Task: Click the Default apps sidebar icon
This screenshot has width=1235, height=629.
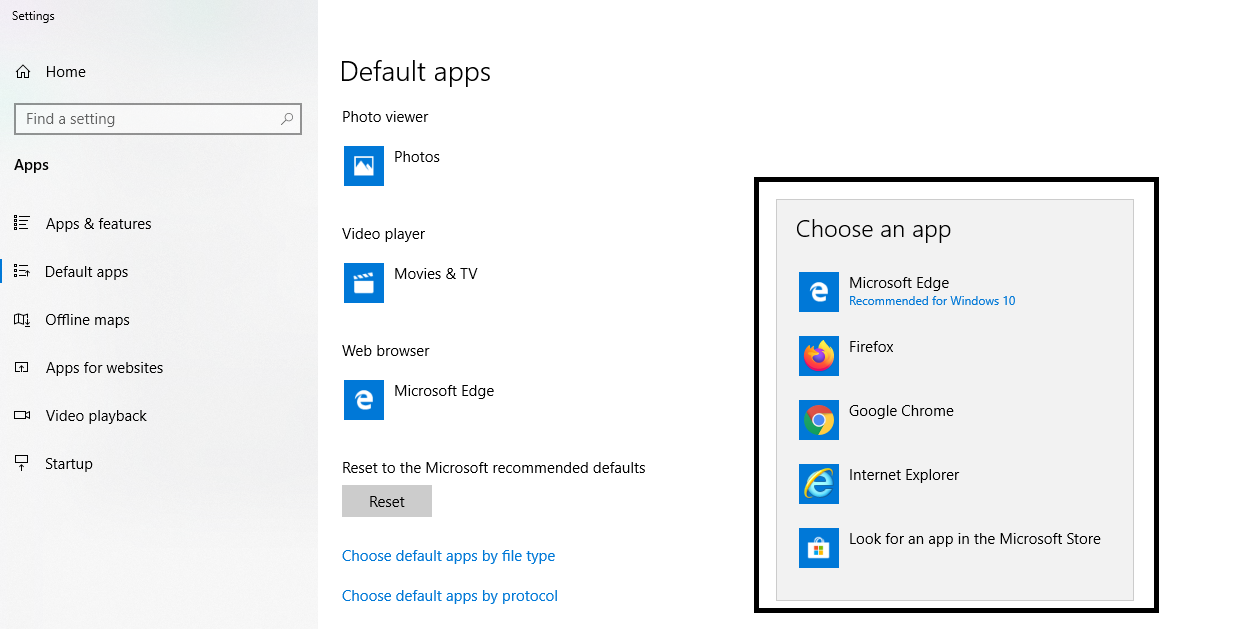Action: (x=22, y=272)
